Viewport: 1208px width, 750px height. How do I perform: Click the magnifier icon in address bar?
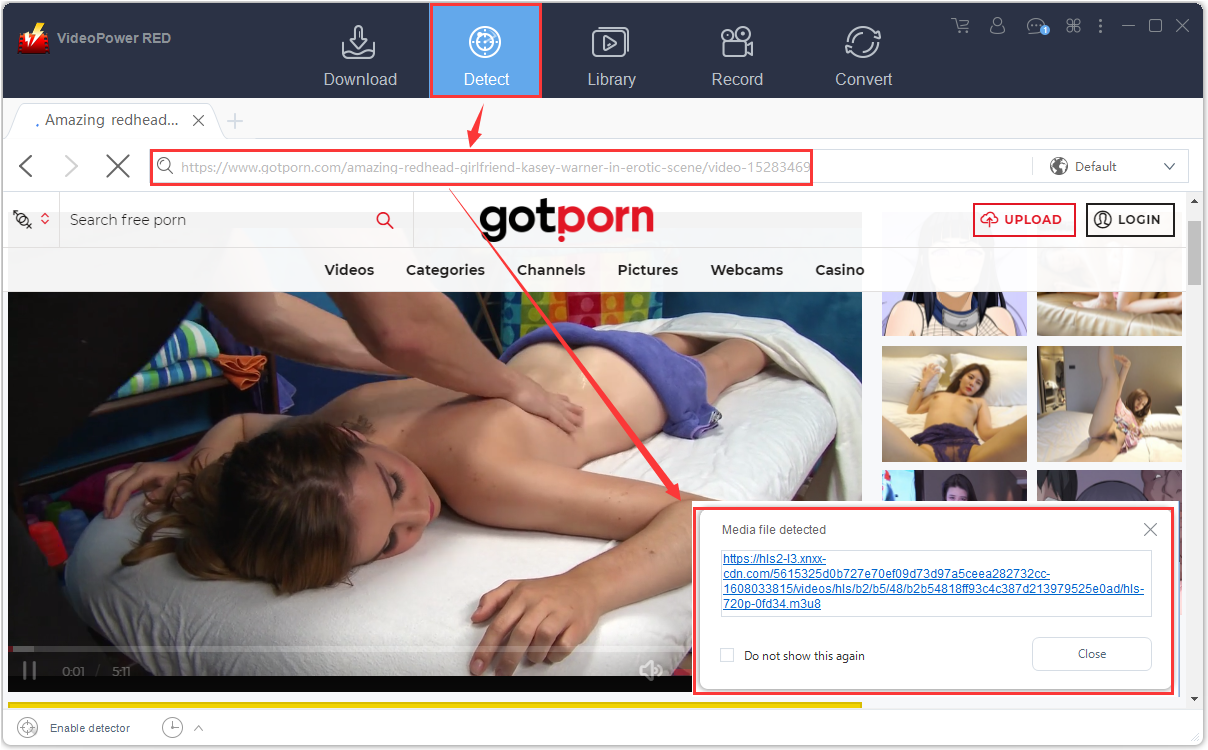(x=165, y=167)
